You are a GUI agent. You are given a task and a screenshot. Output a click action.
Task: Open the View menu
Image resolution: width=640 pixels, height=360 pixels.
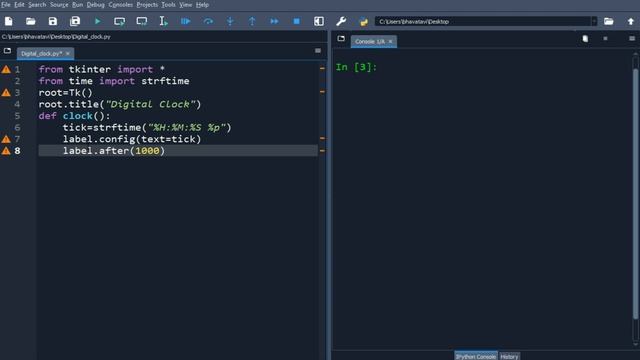[x=185, y=5]
